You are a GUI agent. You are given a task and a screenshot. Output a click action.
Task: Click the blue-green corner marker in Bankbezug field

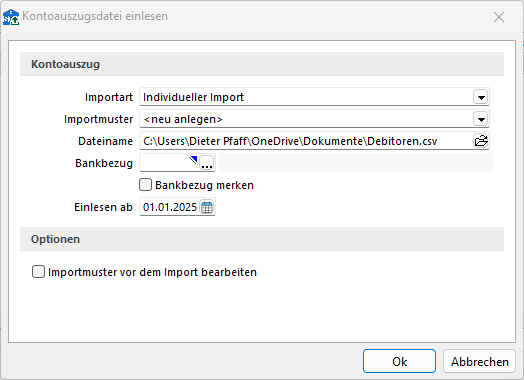coord(193,160)
